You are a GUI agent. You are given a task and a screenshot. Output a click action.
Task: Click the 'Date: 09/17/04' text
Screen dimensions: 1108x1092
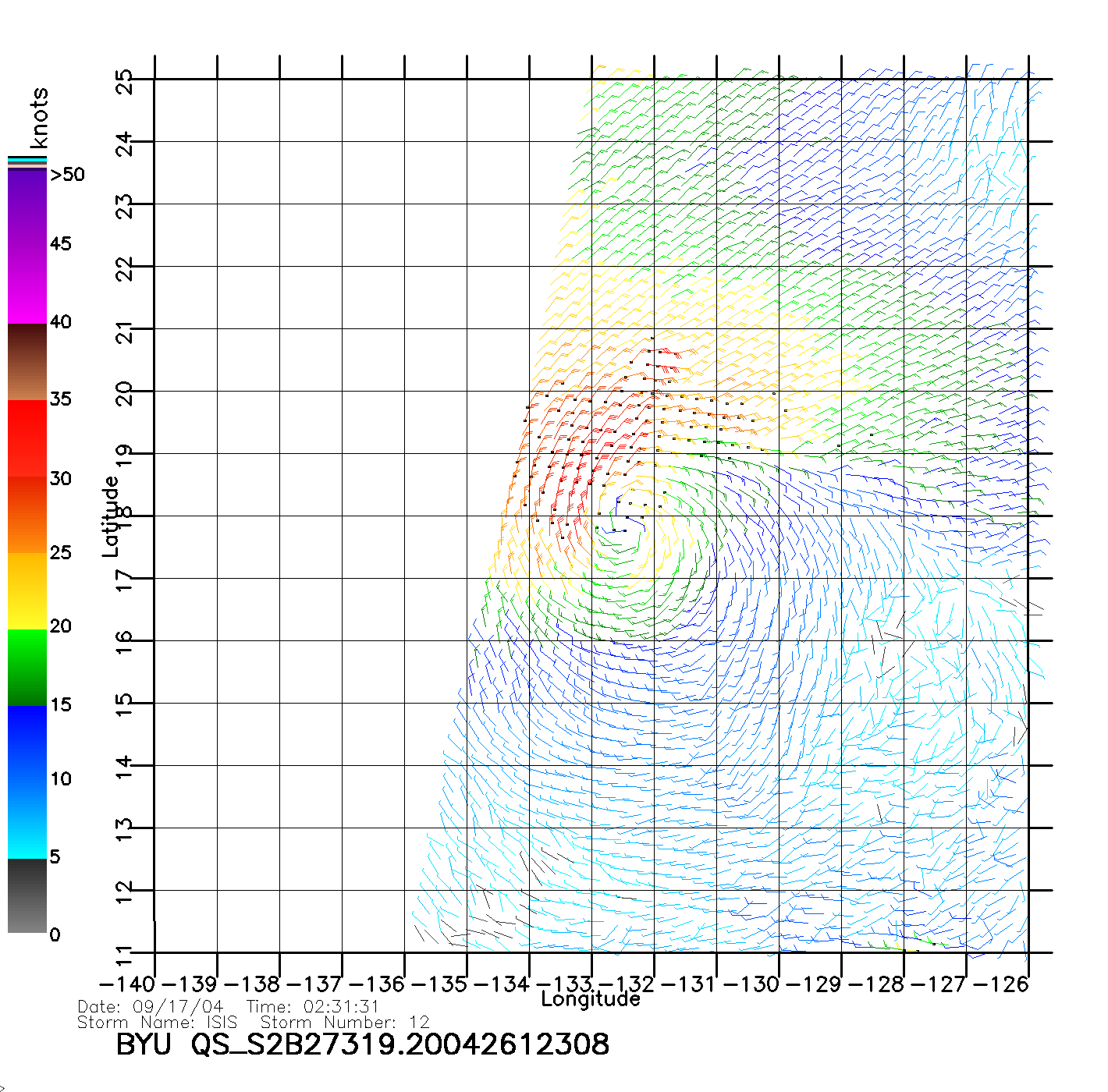(151, 1007)
